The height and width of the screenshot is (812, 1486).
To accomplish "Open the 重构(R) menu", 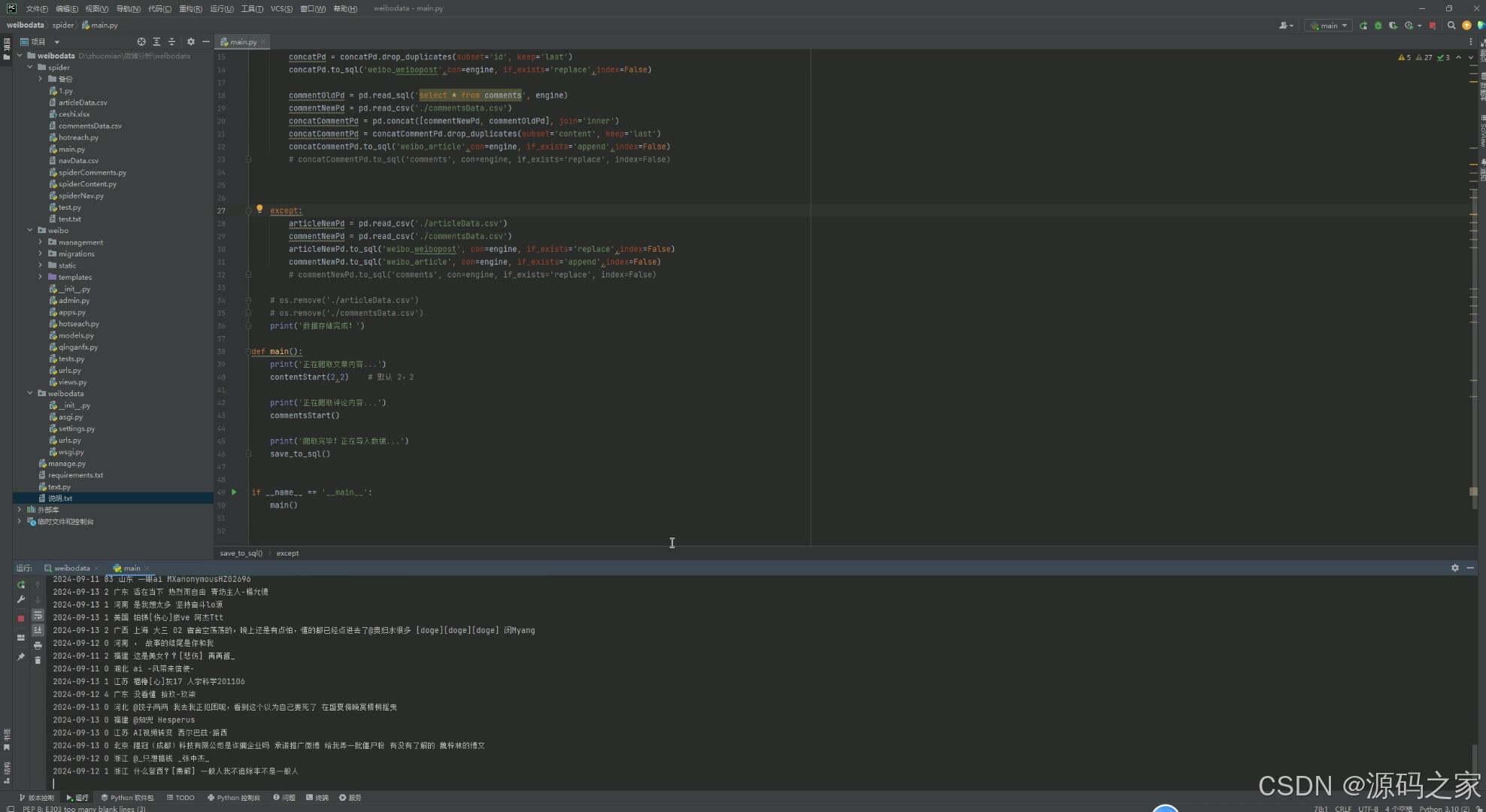I will coord(190,9).
